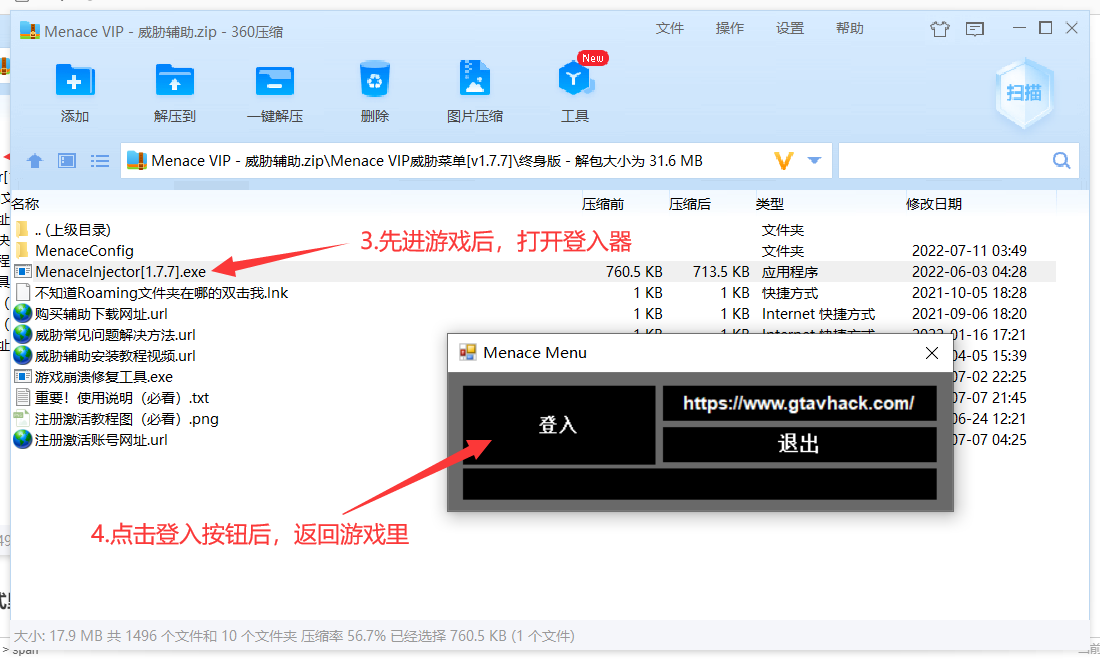Click the search magnifier icon

point(1061,161)
